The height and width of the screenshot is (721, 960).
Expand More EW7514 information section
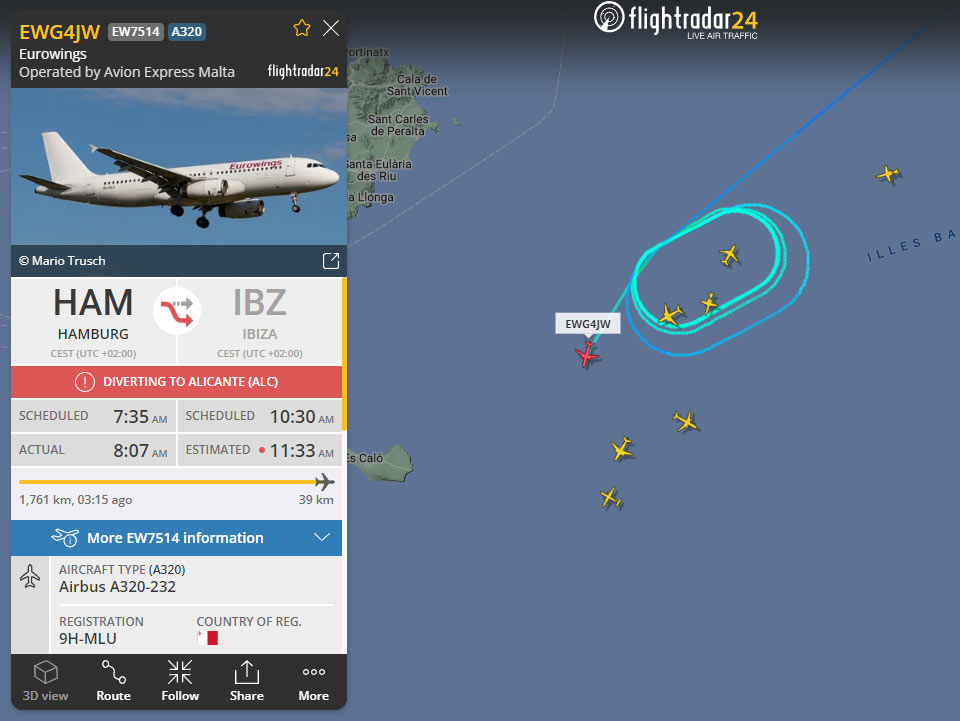[176, 538]
